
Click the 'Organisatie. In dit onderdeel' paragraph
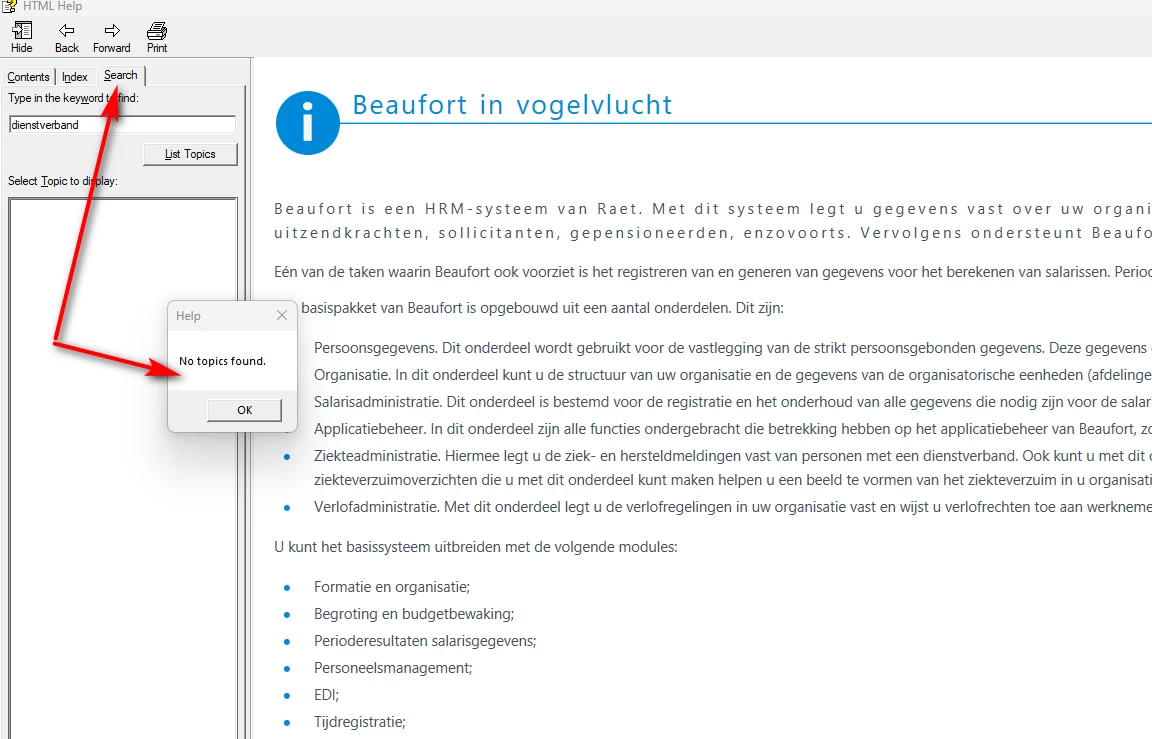click(732, 375)
